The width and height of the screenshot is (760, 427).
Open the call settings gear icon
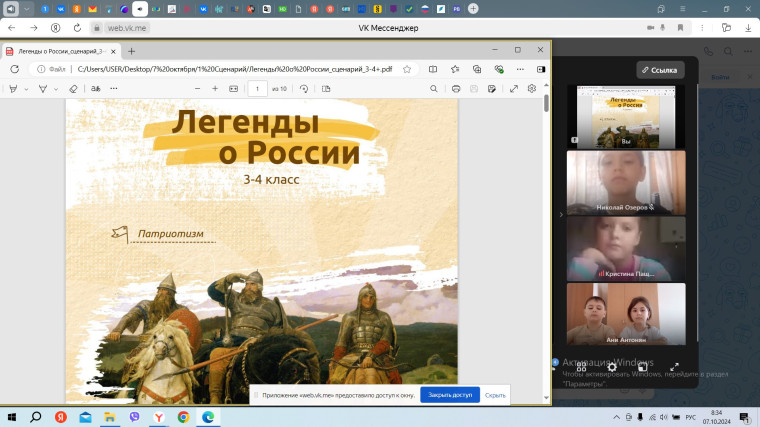coord(612,367)
